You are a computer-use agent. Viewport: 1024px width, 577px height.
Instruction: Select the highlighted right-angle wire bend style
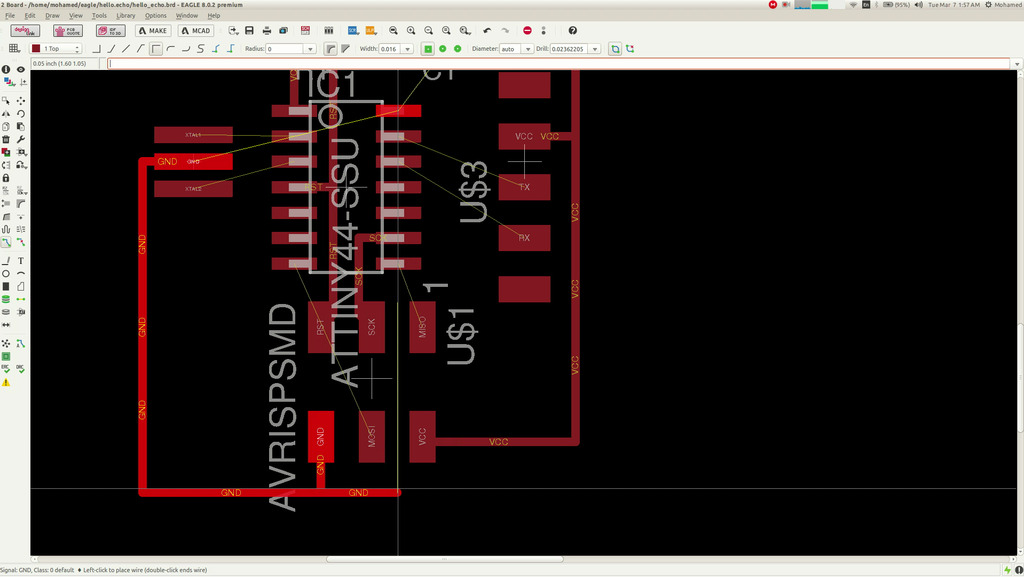[x=156, y=49]
